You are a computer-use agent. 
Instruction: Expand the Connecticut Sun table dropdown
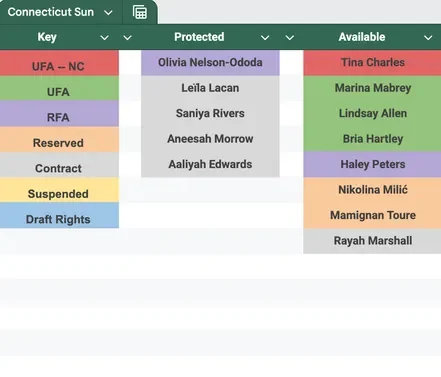[108, 13]
